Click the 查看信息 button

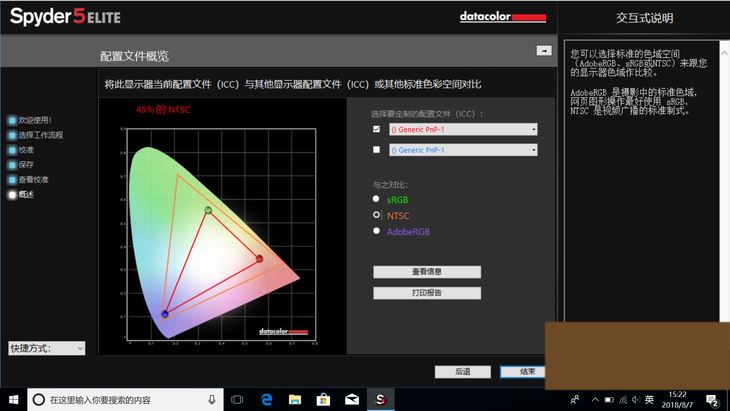coord(427,272)
